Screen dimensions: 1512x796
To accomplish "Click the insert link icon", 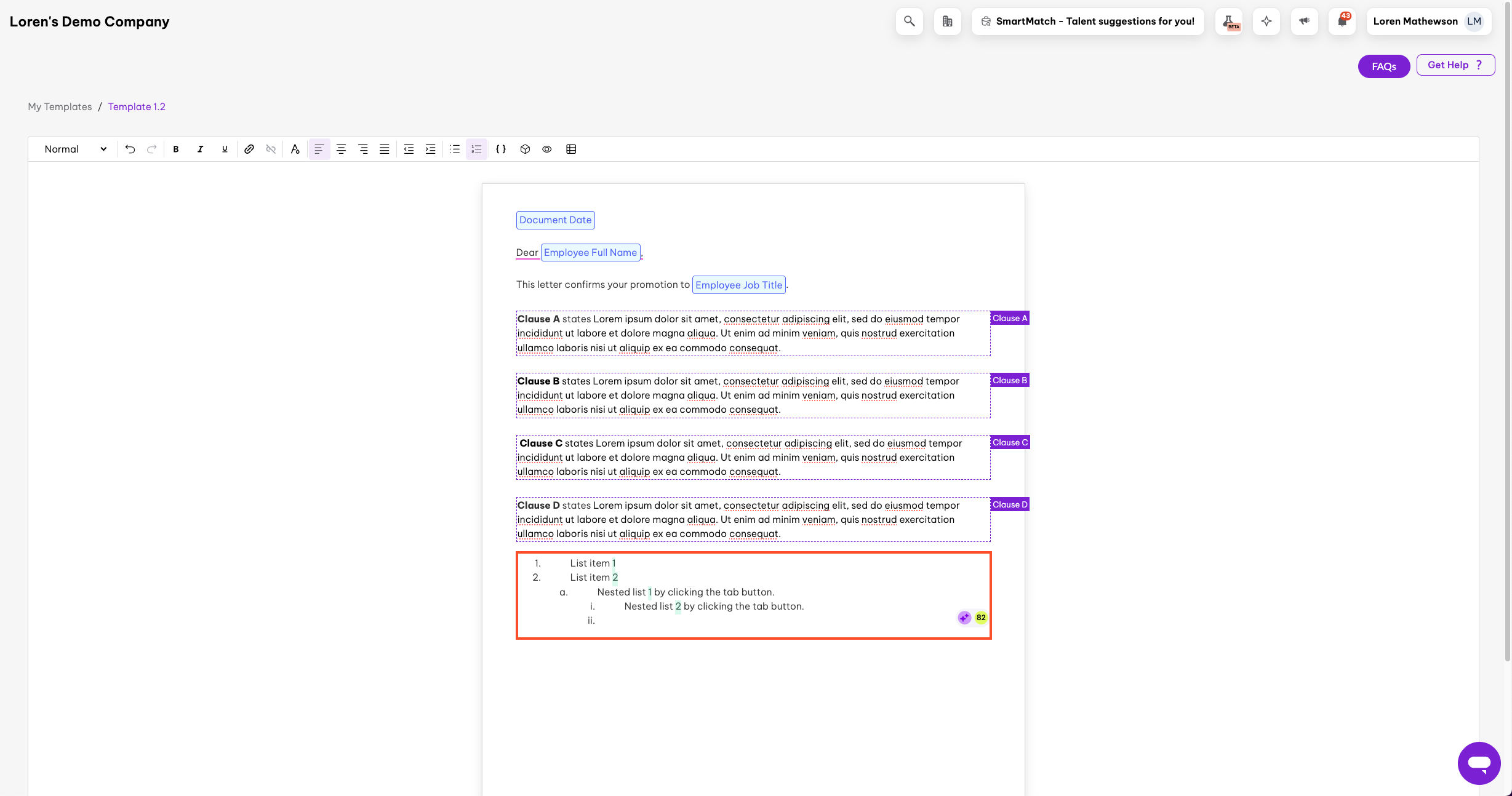I will 249,149.
